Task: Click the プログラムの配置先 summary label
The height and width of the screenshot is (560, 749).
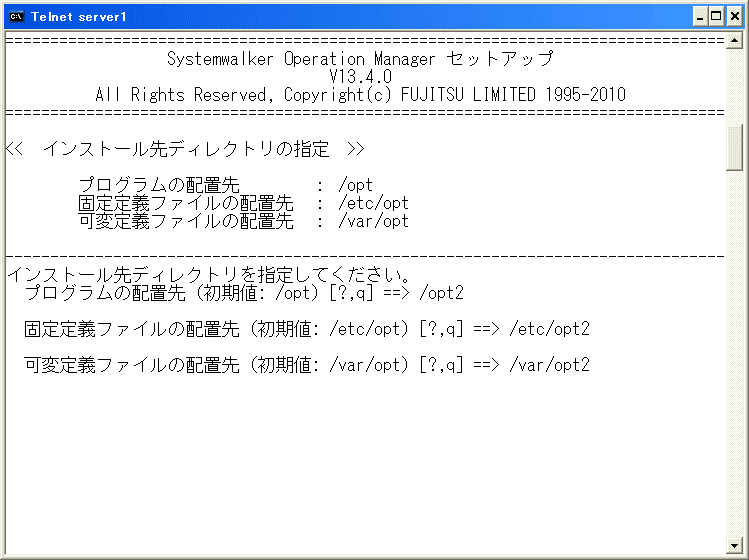Action: point(159,185)
